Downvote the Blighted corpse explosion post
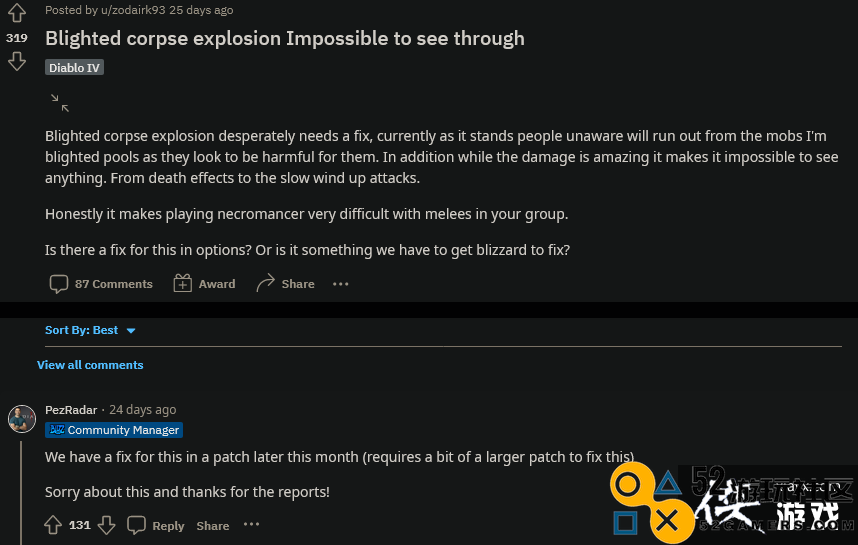 pos(16,61)
